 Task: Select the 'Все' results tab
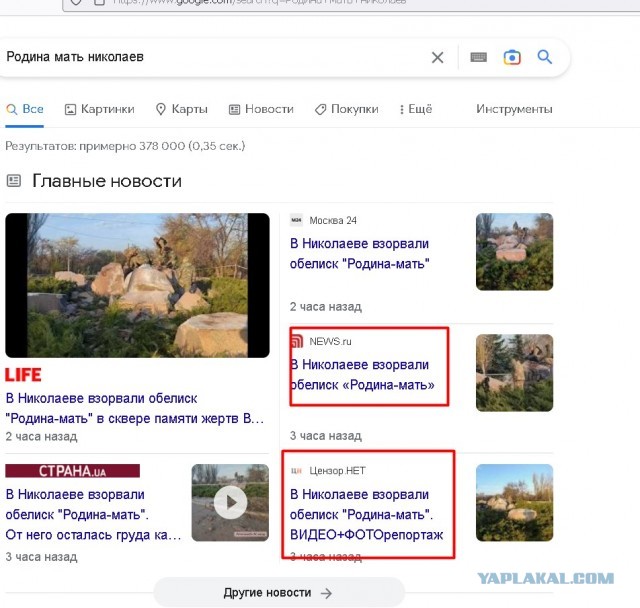(x=24, y=109)
